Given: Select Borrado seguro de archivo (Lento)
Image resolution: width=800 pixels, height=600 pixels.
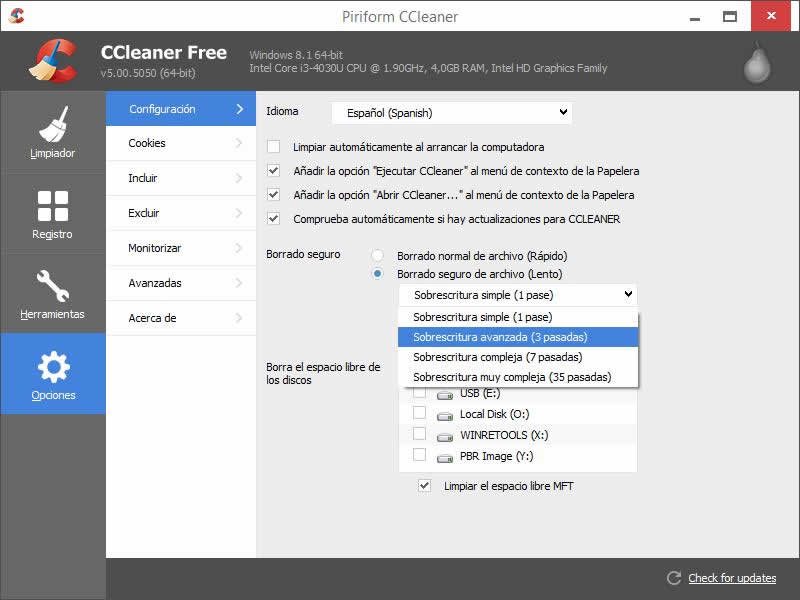Looking at the screenshot, I should [378, 274].
